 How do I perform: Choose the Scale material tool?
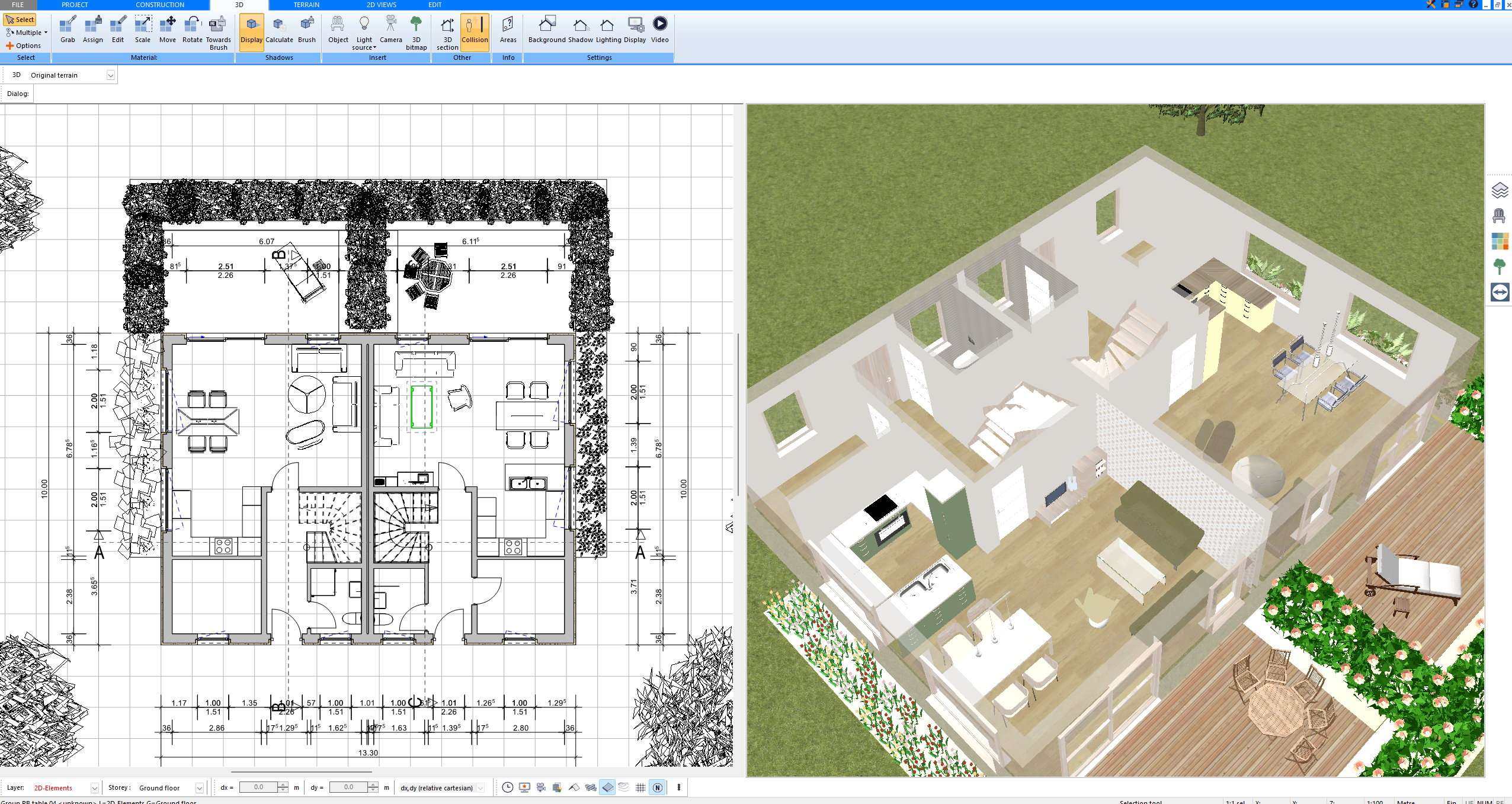(143, 30)
